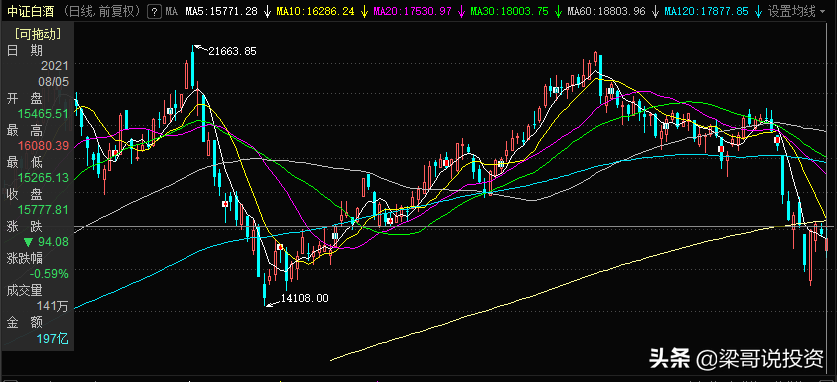Screen dimensions: 837x382
Task: Click the green price-drop triangle beside 94.08
Action: 28,242
